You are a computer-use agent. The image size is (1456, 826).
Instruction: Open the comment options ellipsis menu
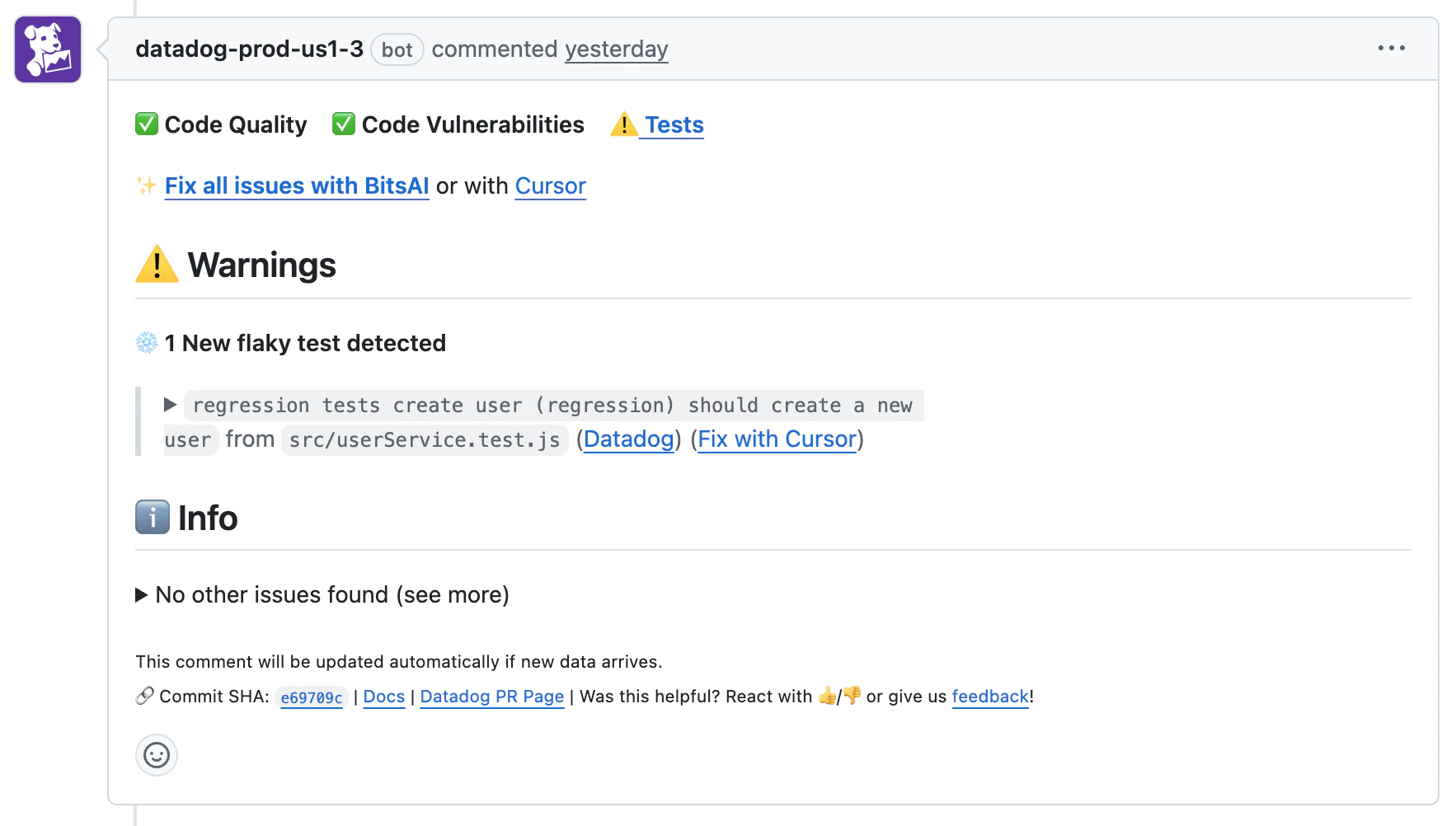(x=1391, y=49)
